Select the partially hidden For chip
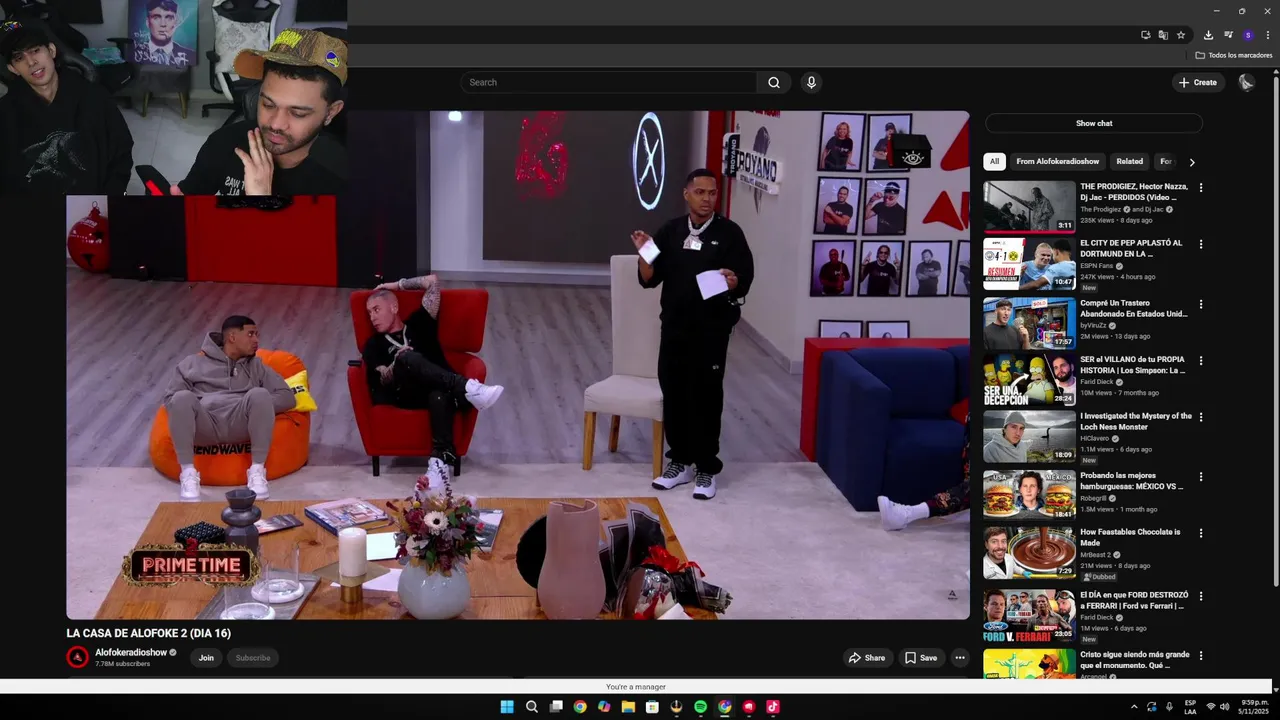Screen dimensions: 1280x720 [x=1165, y=161]
